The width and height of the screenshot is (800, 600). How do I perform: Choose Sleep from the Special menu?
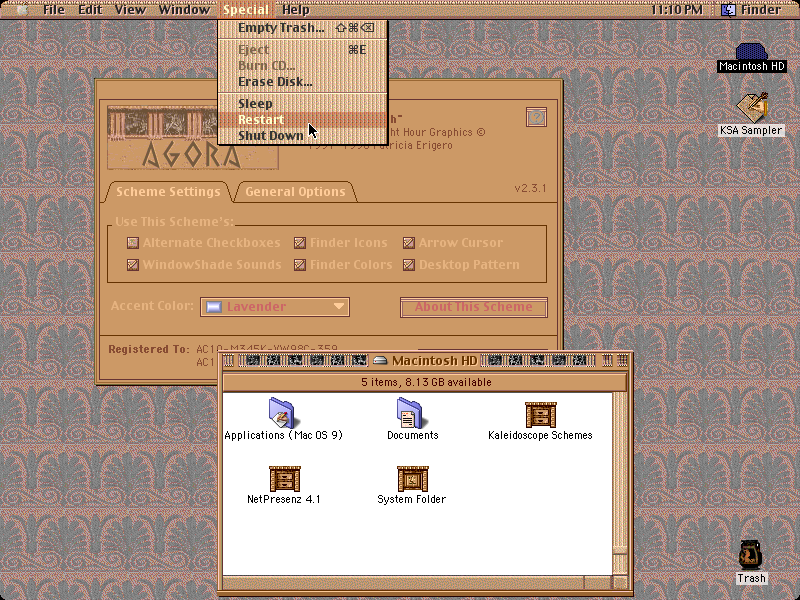303,104
